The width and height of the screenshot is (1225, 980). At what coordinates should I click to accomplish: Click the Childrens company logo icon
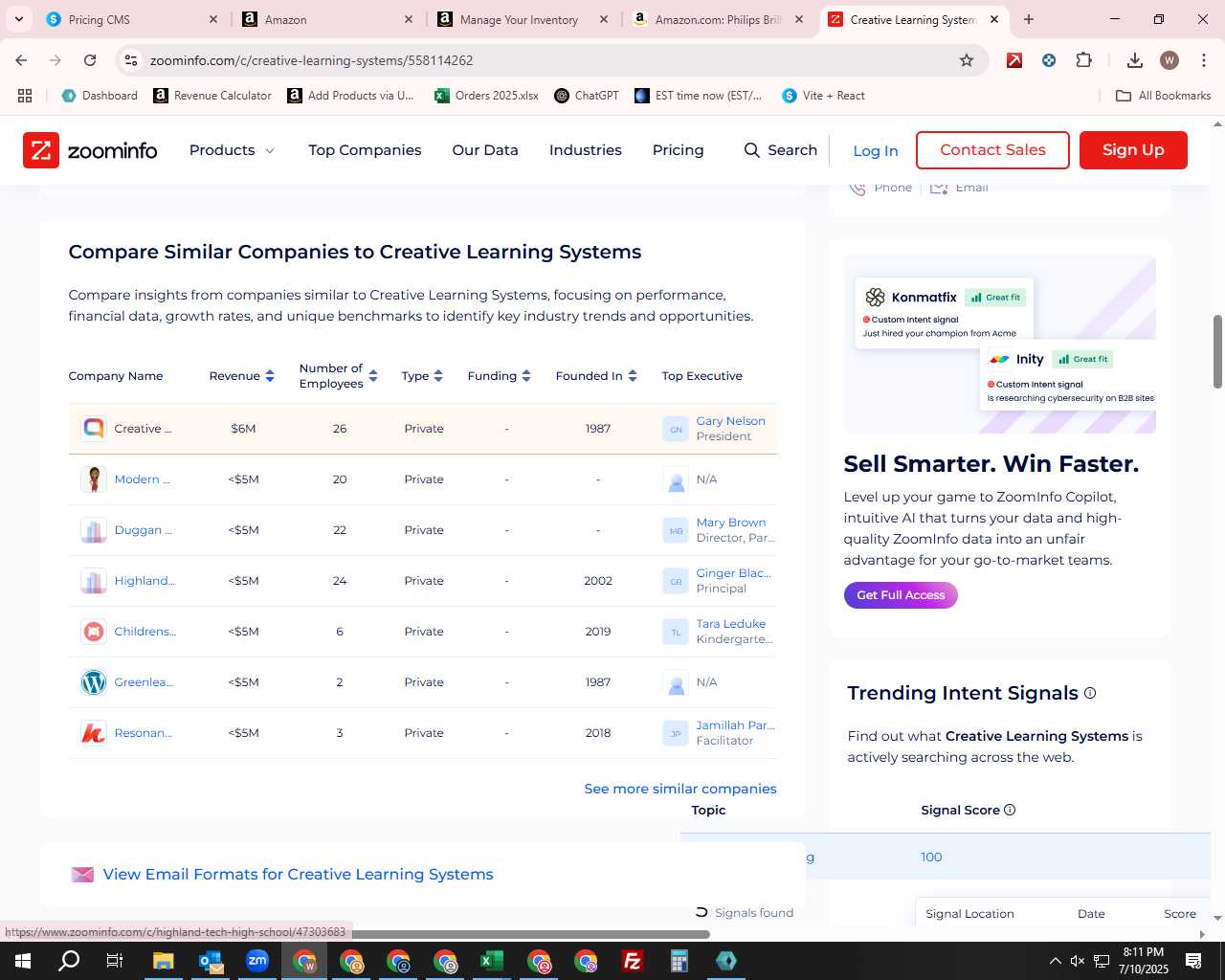94,632
